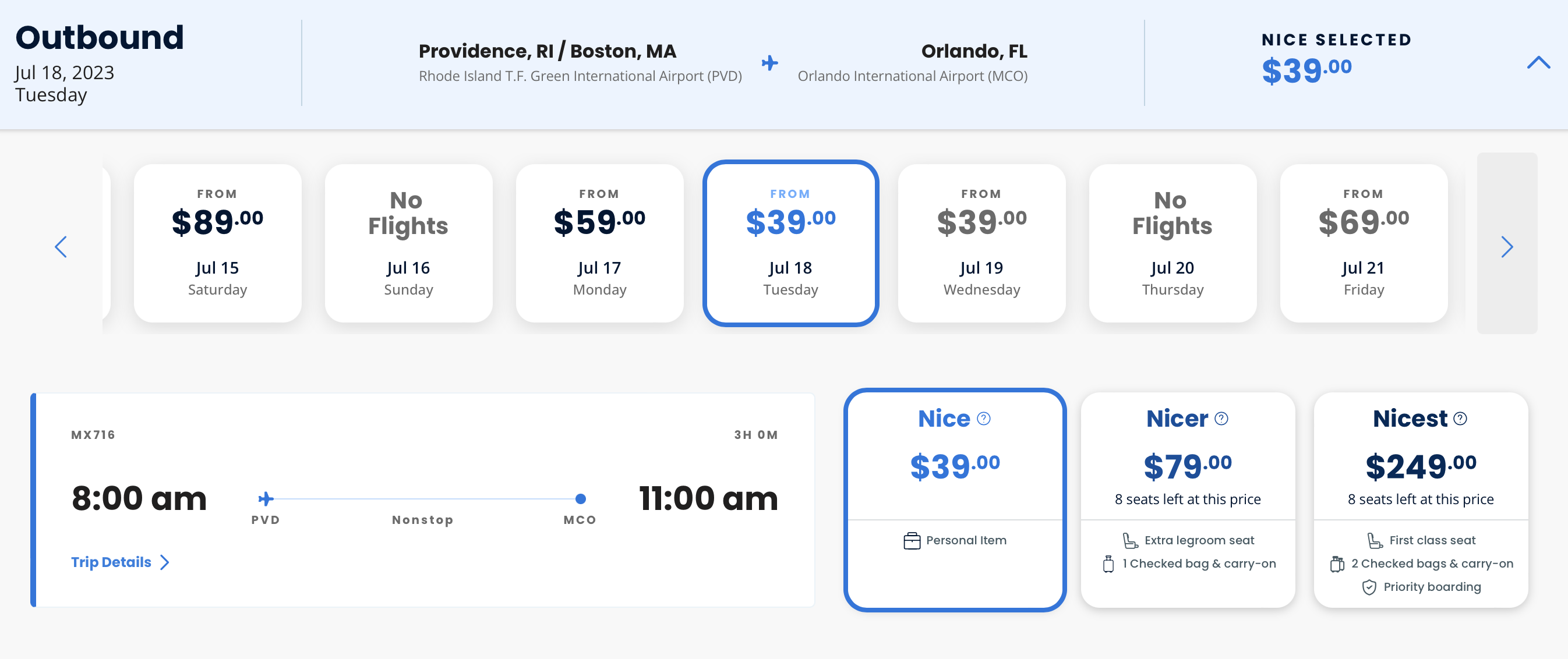Click the airplane icon between route cities

tap(770, 63)
